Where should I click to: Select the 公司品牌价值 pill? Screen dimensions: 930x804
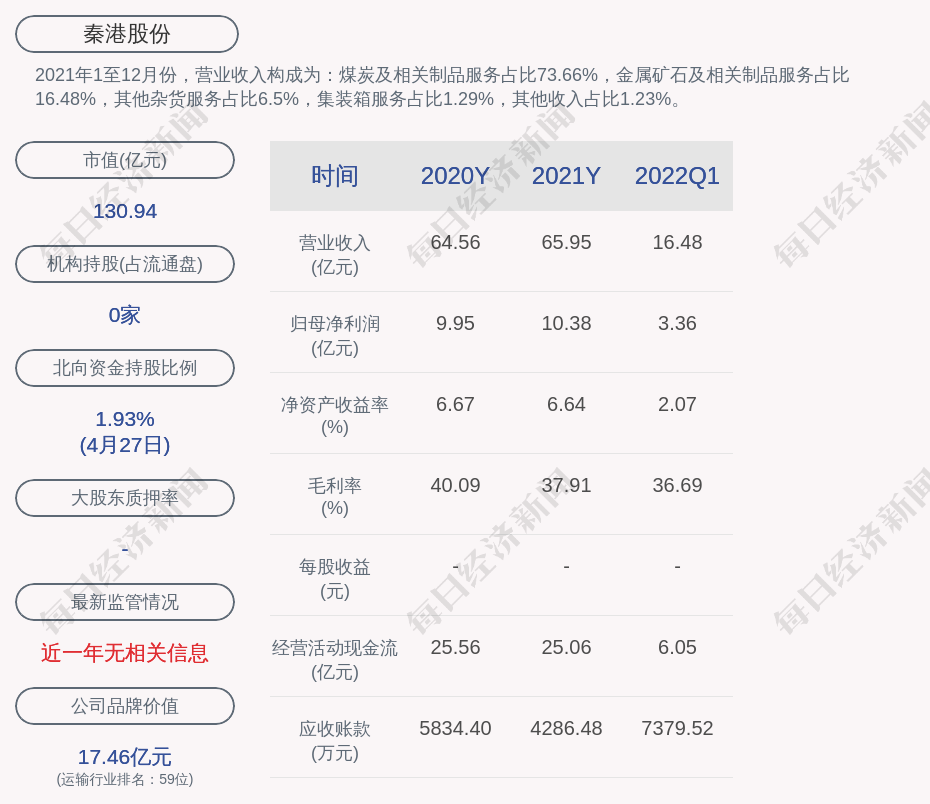pos(125,706)
